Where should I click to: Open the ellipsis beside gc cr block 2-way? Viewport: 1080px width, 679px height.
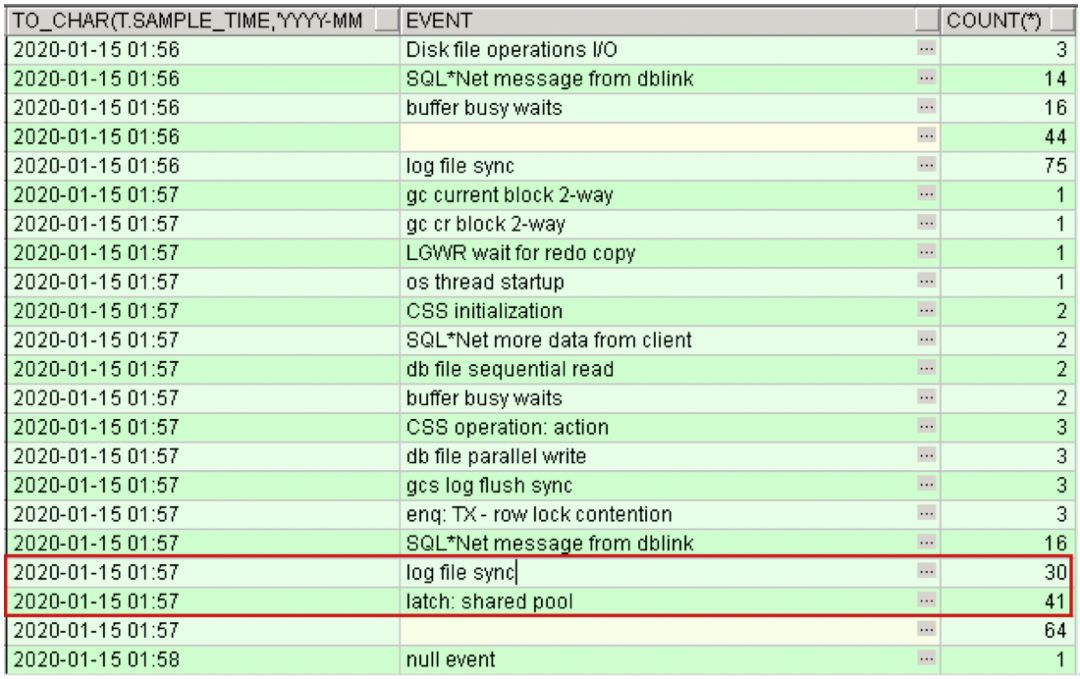[926, 223]
